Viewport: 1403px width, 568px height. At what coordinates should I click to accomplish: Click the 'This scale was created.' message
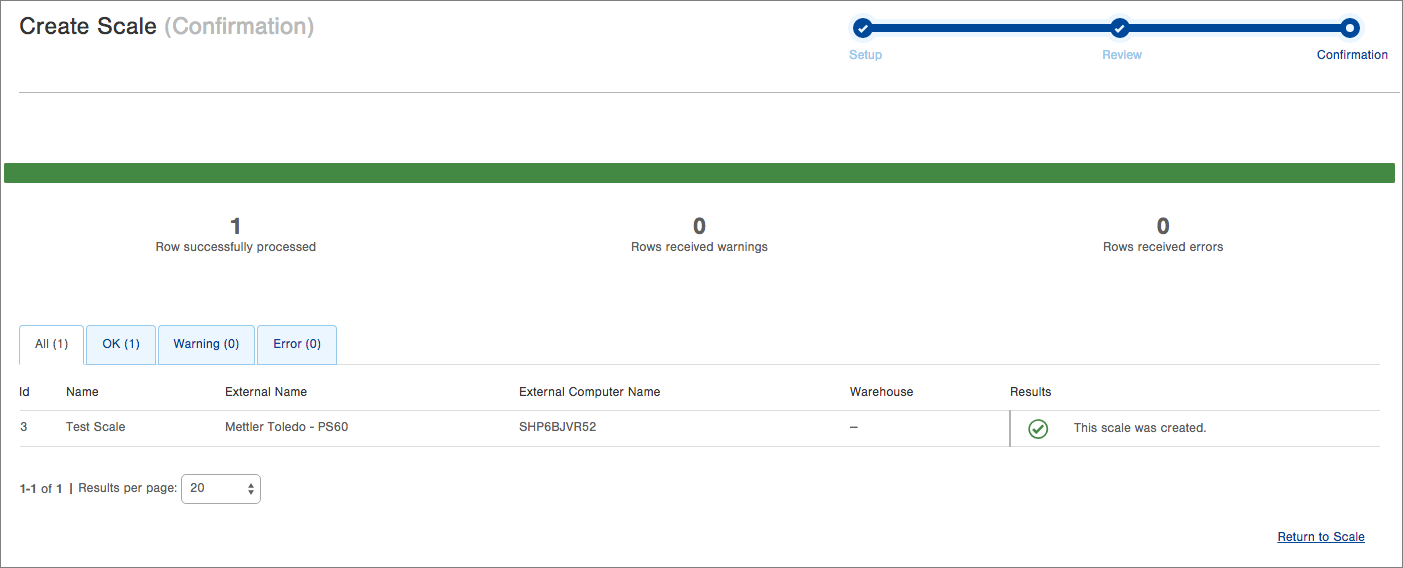pos(1140,428)
